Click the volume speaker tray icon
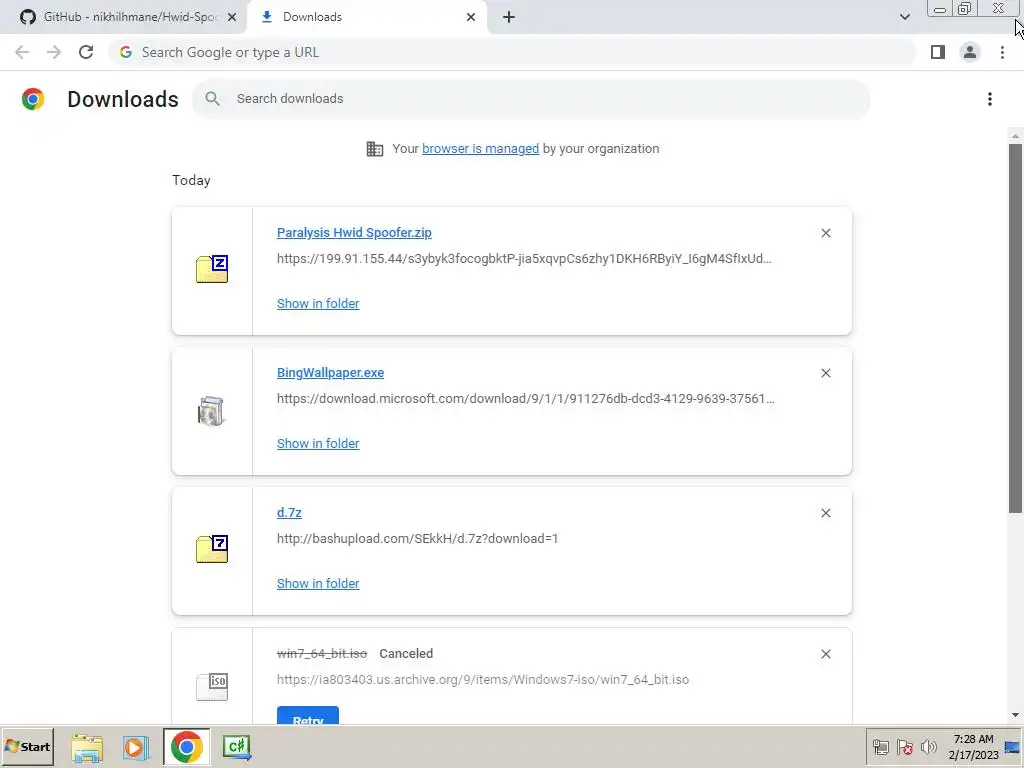The height and width of the screenshot is (768, 1024). (928, 747)
